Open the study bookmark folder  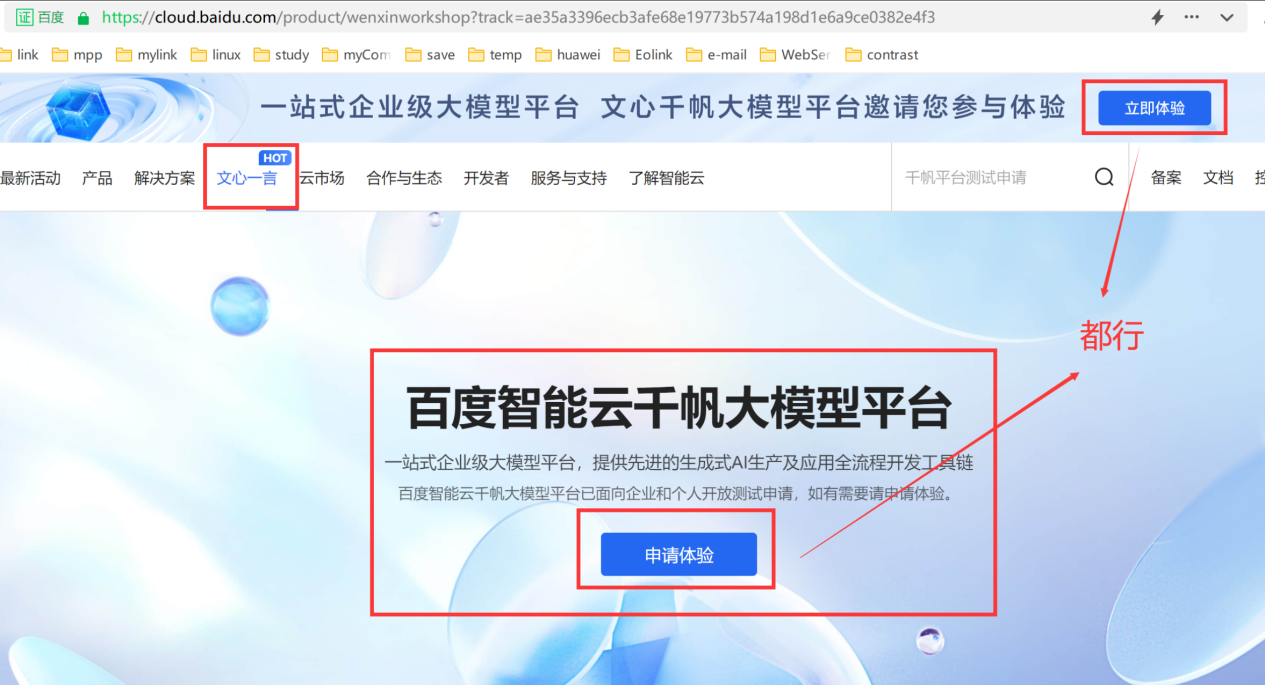tap(281, 55)
